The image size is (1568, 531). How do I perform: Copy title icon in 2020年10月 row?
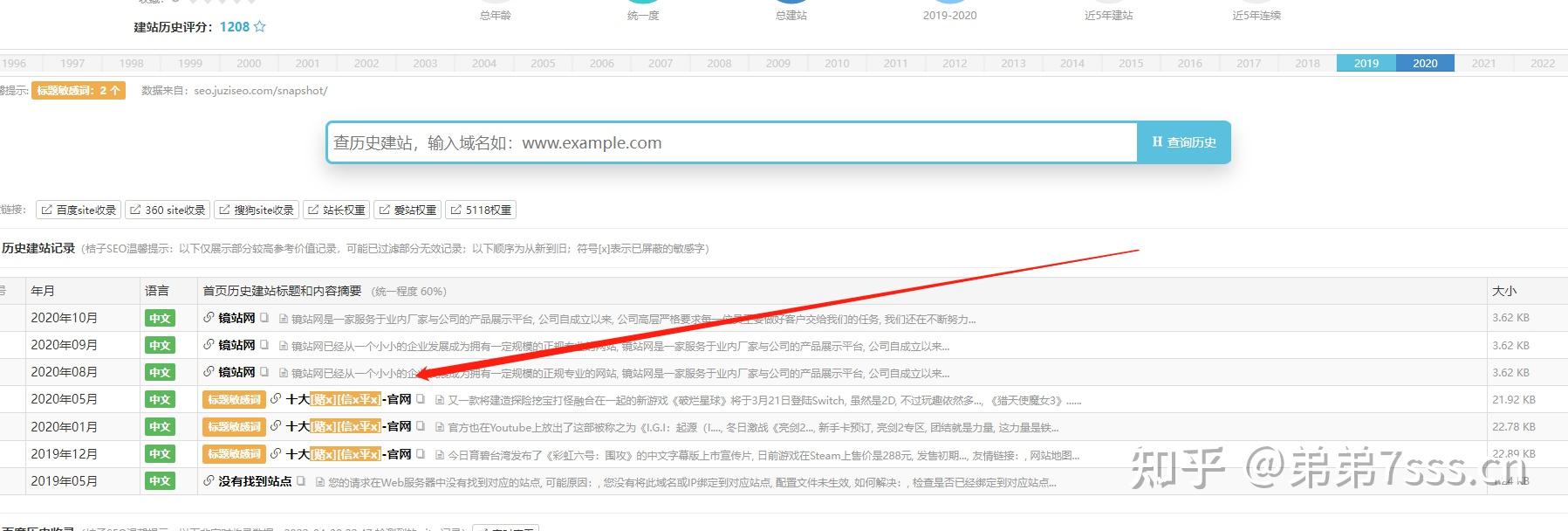pyautogui.click(x=264, y=318)
